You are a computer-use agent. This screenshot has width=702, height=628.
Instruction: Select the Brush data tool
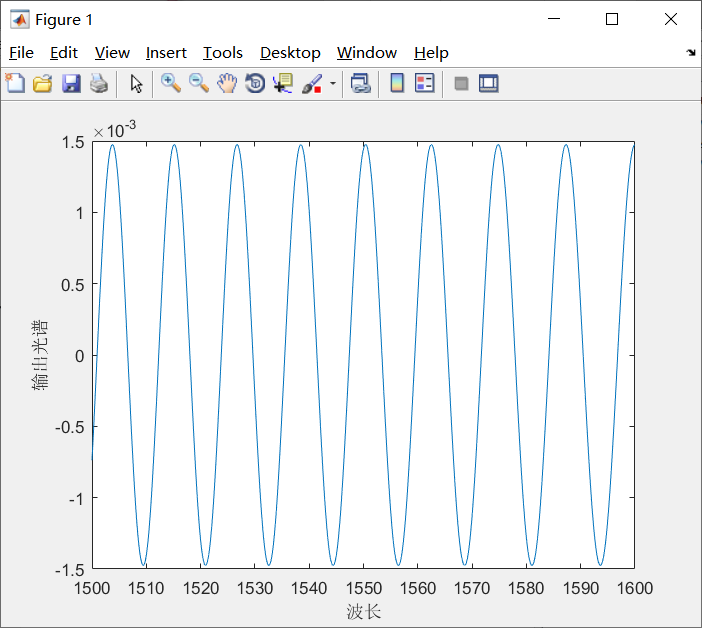[311, 84]
